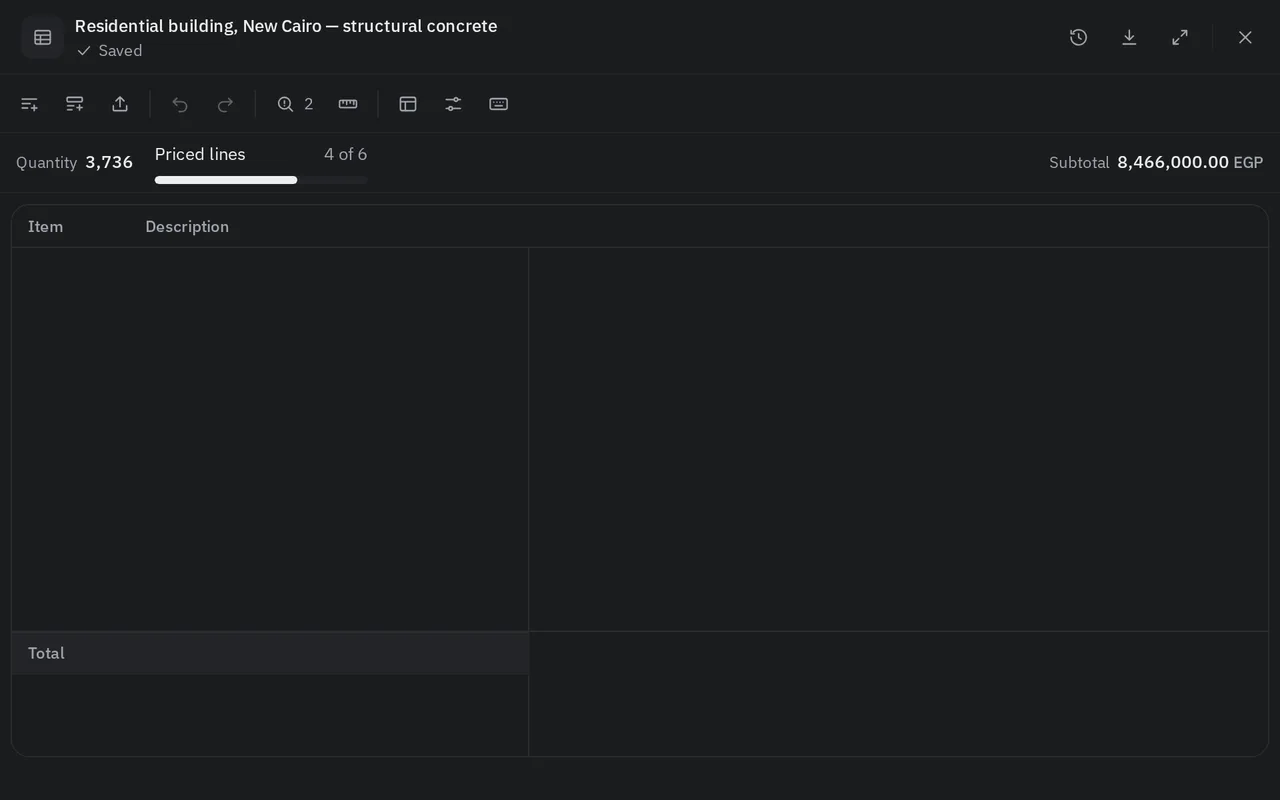
Task: Show keyboard shortcuts
Action: (x=499, y=104)
